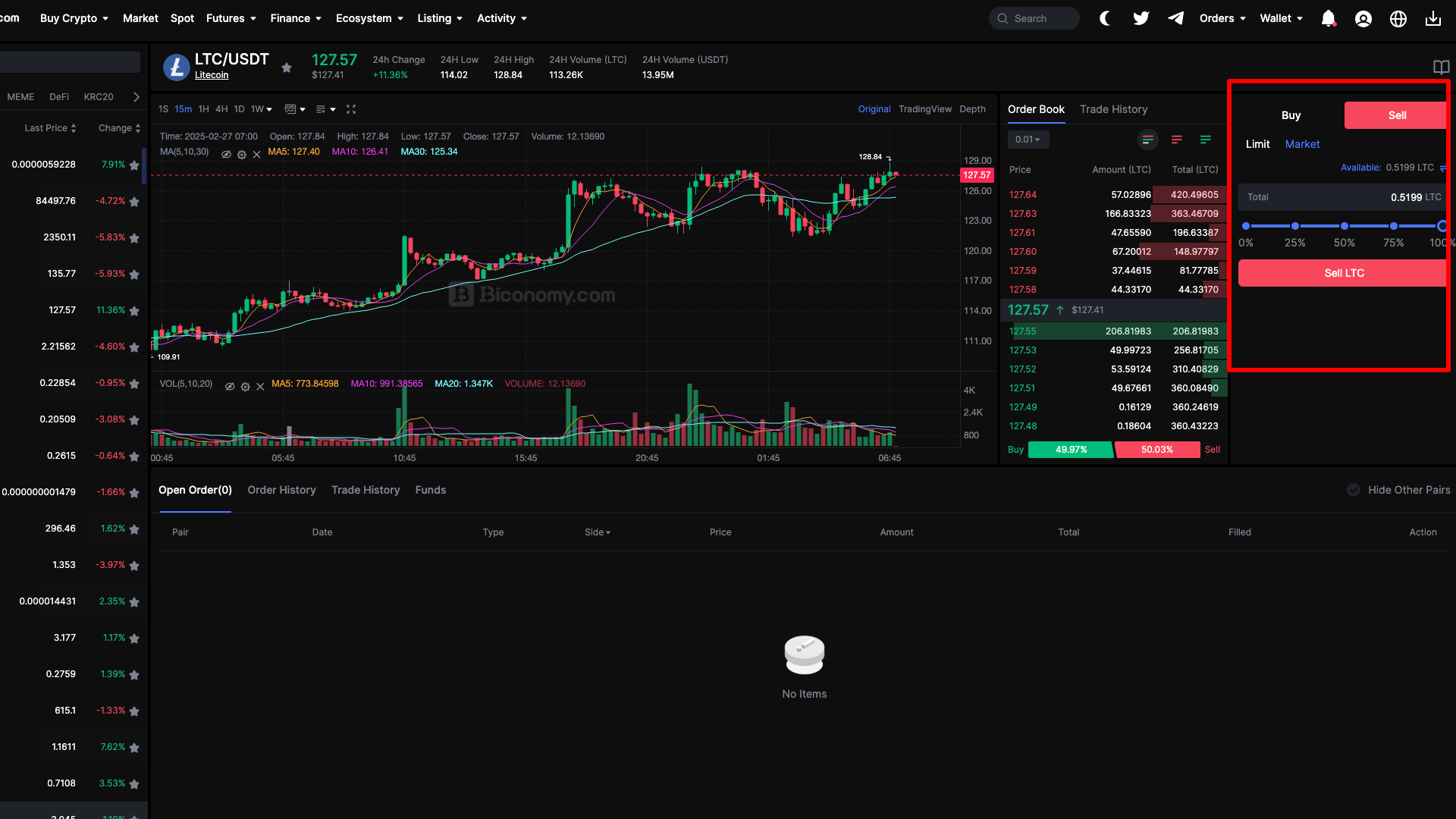
Task: Expand the Futures dropdown
Action: point(231,18)
